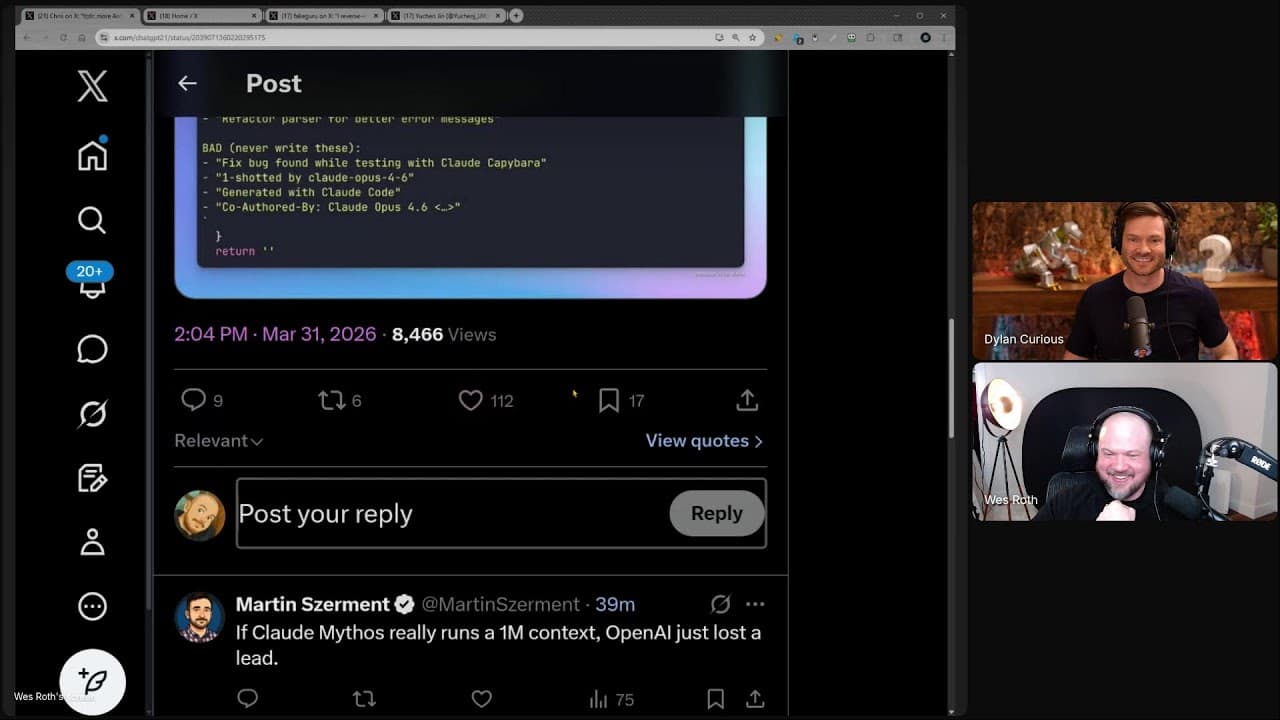Image resolution: width=1280 pixels, height=720 pixels.
Task: Open the View quotes link
Action: pyautogui.click(x=704, y=441)
